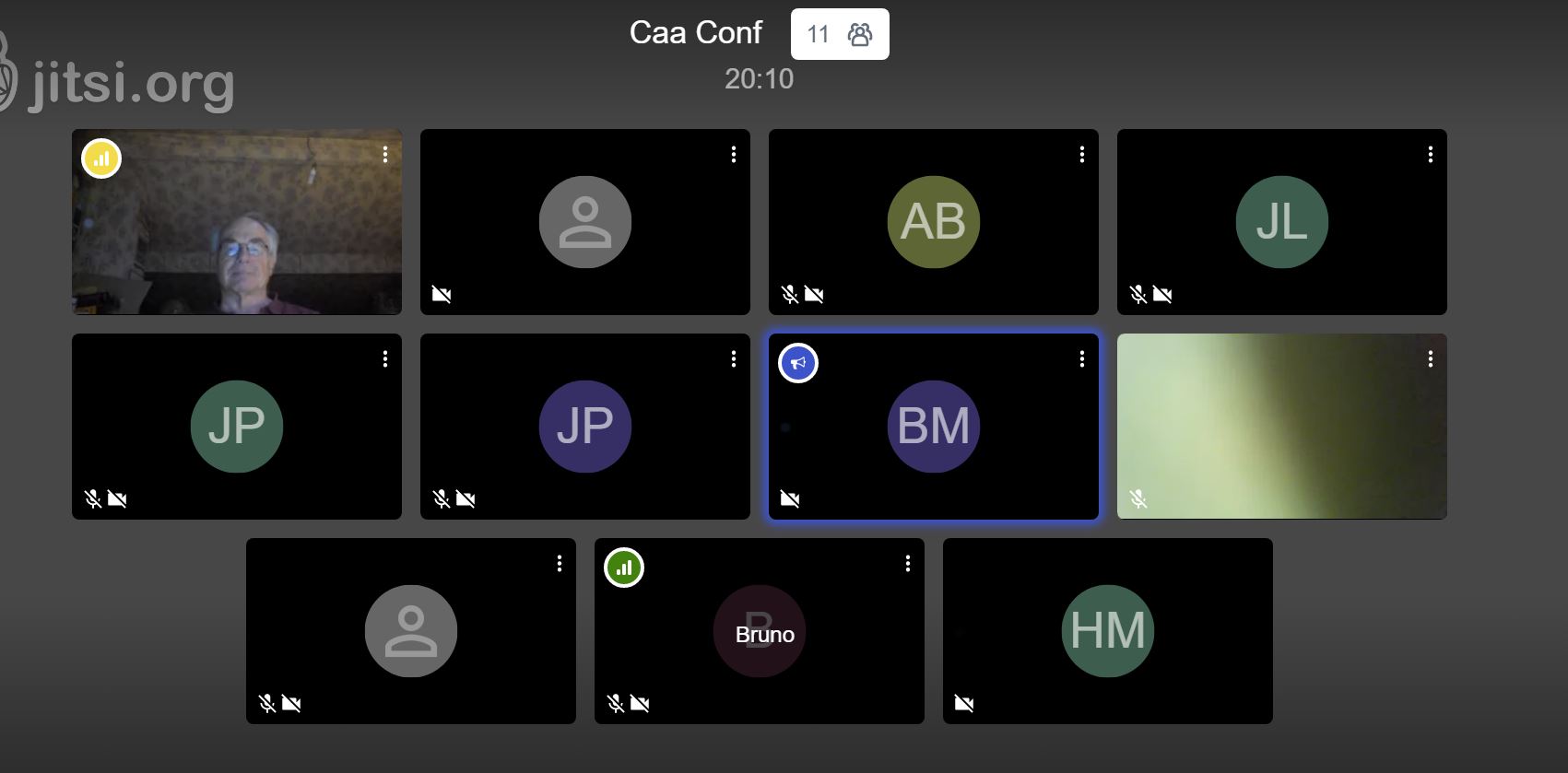Screen dimensions: 1568x773
Task: Open the three-dot menu on the green JP tile
Action: tap(385, 359)
